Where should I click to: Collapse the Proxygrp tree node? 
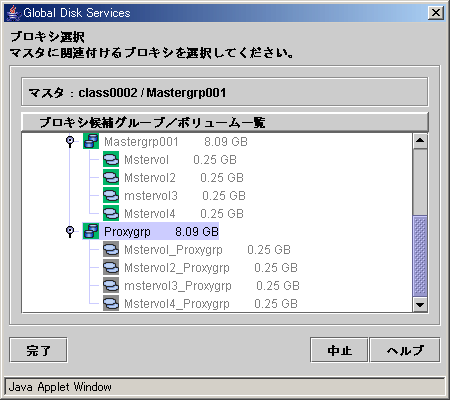coord(70,231)
